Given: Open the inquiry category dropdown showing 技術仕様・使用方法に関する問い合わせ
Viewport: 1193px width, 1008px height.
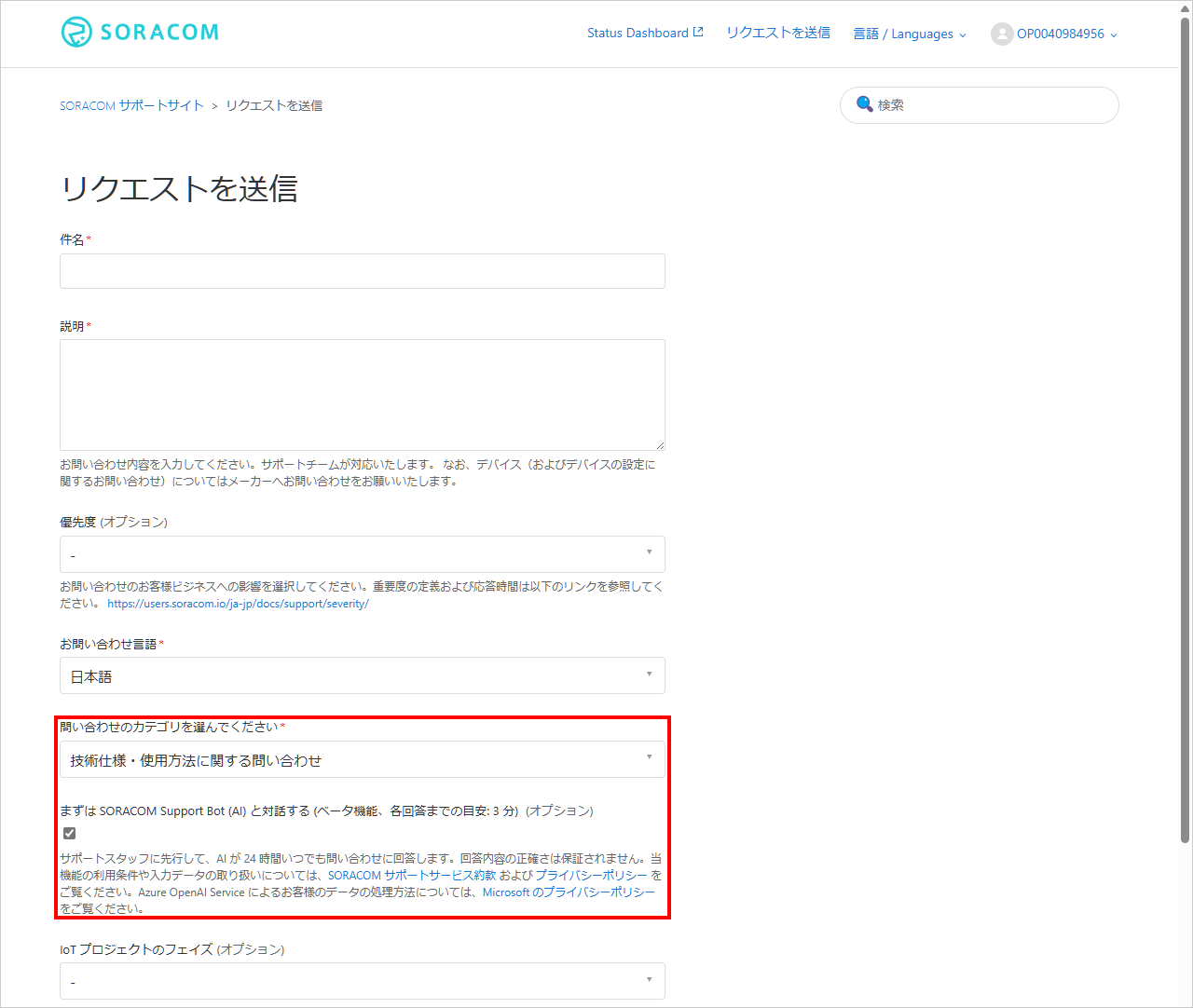Looking at the screenshot, I should coord(362,759).
